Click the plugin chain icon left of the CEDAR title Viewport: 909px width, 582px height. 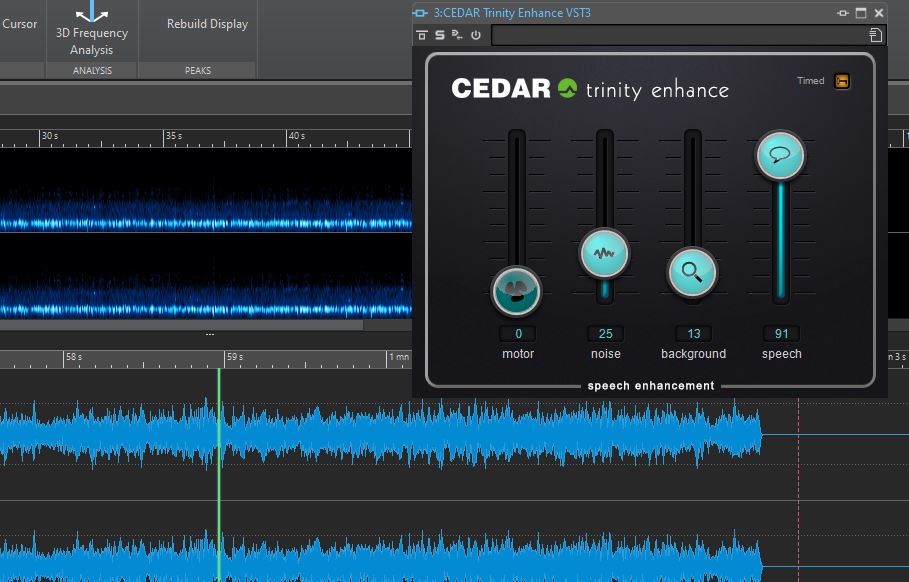coord(420,13)
